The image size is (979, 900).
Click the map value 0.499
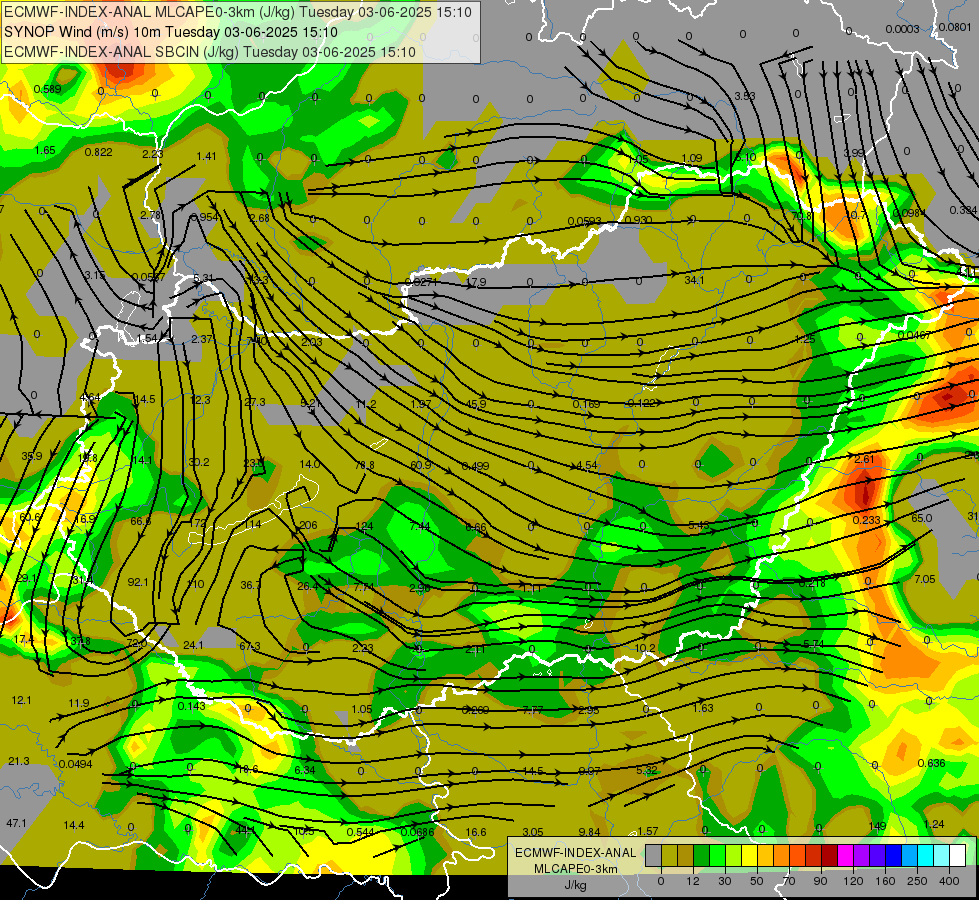pos(476,466)
